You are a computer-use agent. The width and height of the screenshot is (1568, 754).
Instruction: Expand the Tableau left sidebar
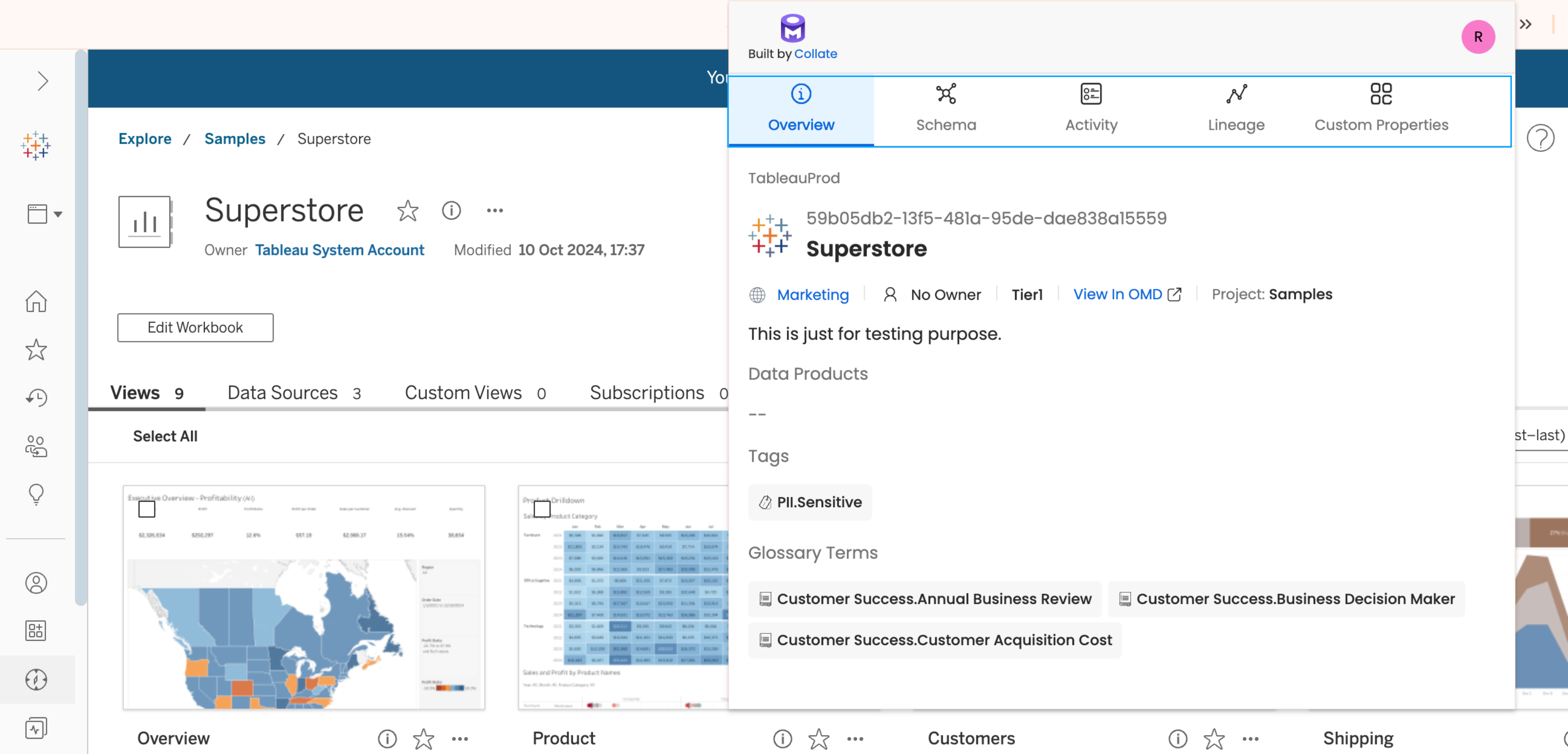coord(42,81)
